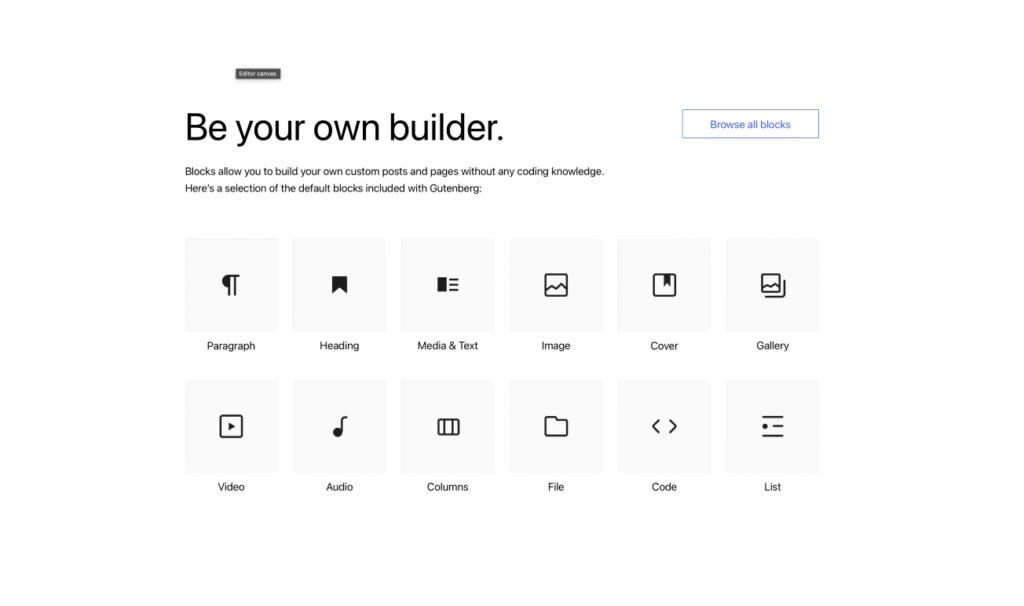The image size is (1024, 606).
Task: Select the Code brackets icon
Action: point(664,426)
